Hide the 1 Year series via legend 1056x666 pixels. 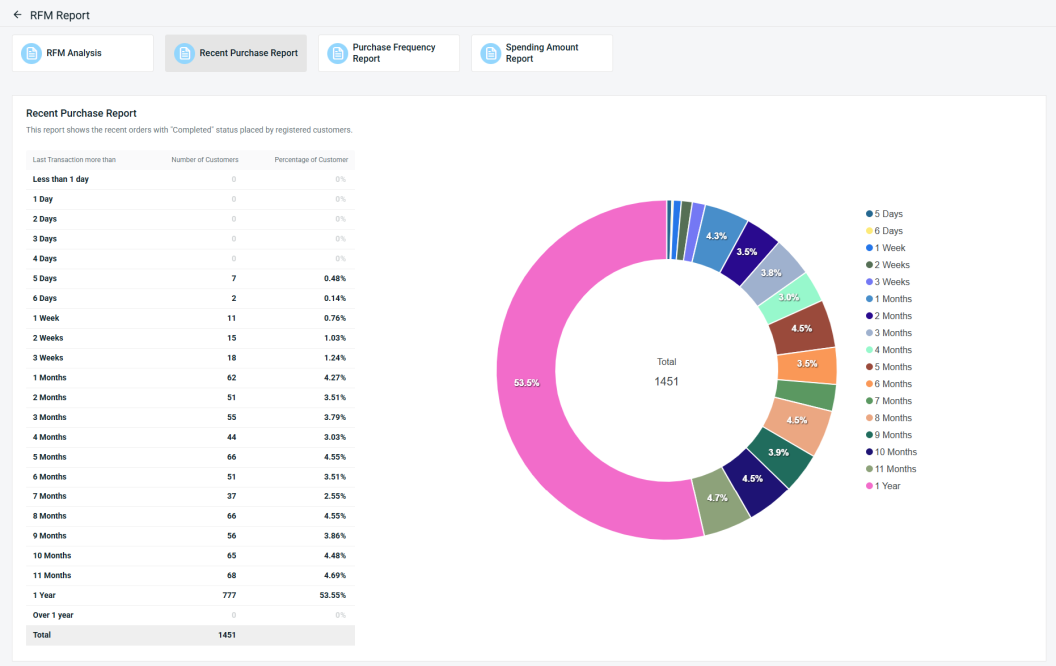click(887, 486)
